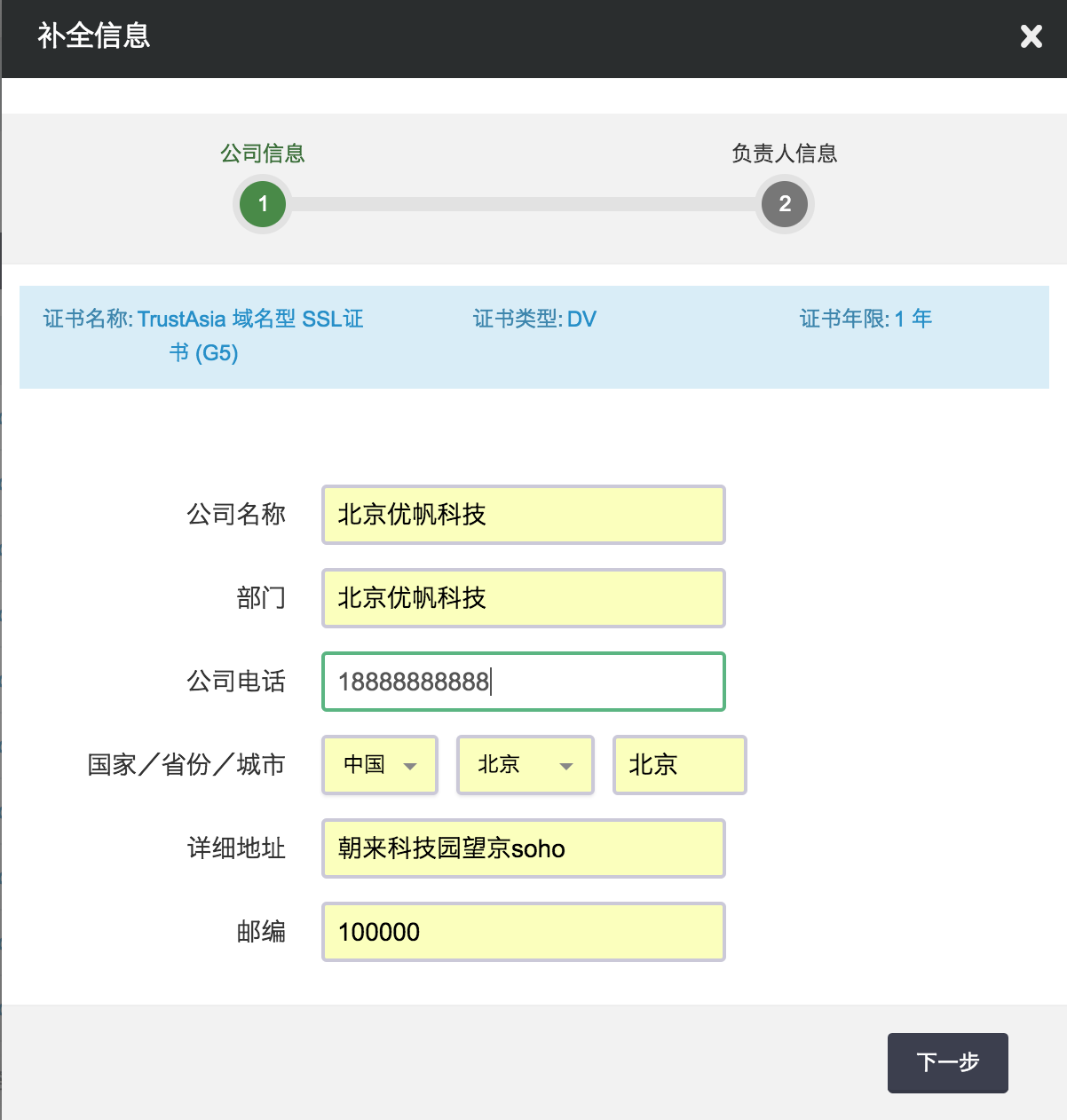This screenshot has height=1120, width=1067.
Task: Click the 证书年限: 1 年 text
Action: click(x=865, y=319)
